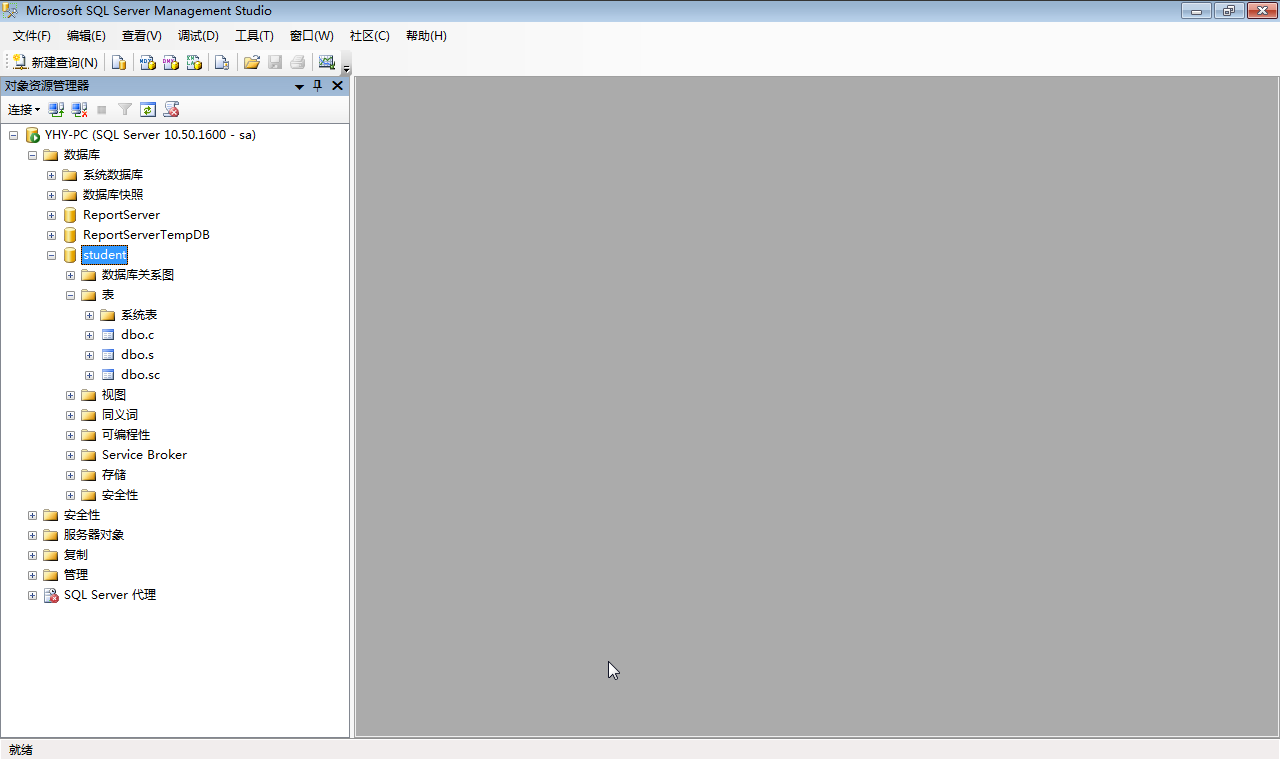Collapse the 数据库 folder node
The image size is (1280, 760).
tap(32, 155)
